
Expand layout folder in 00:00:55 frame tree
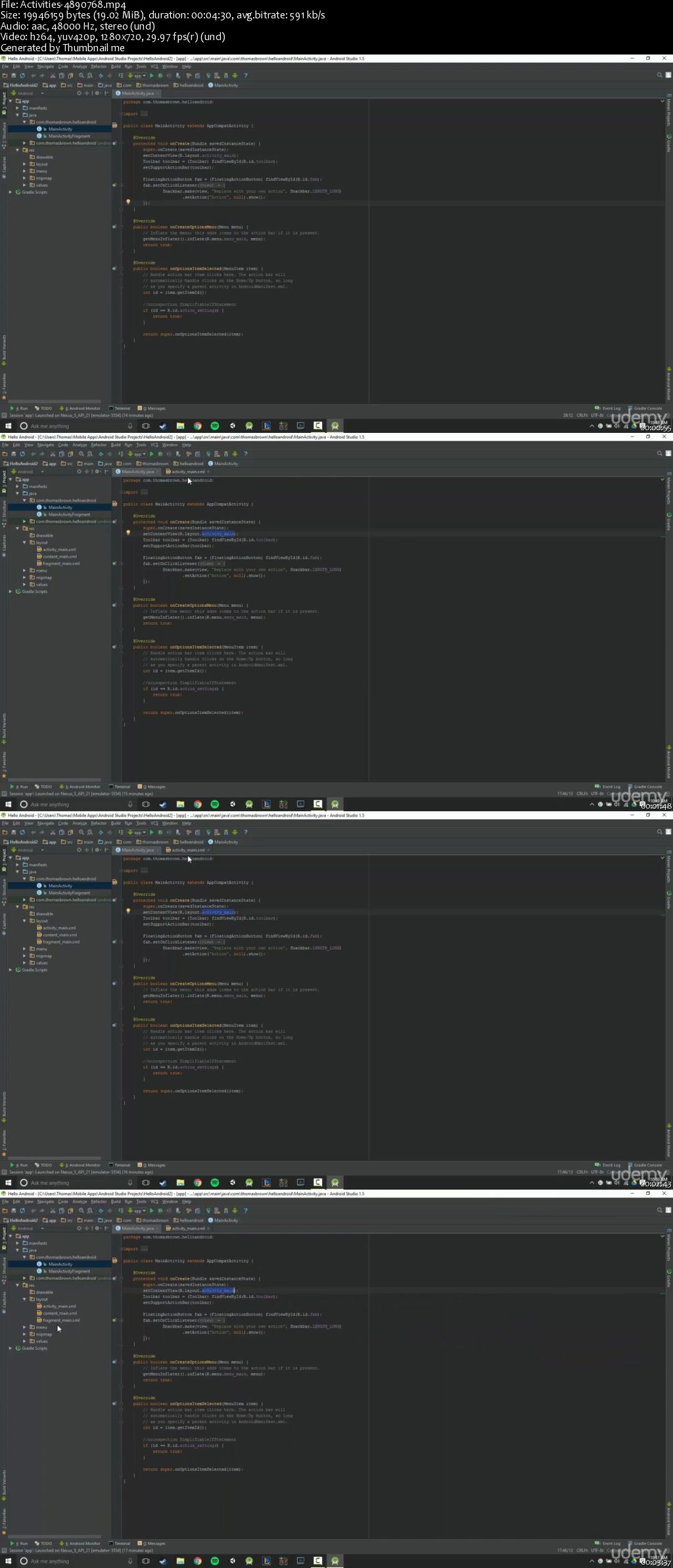25,164
